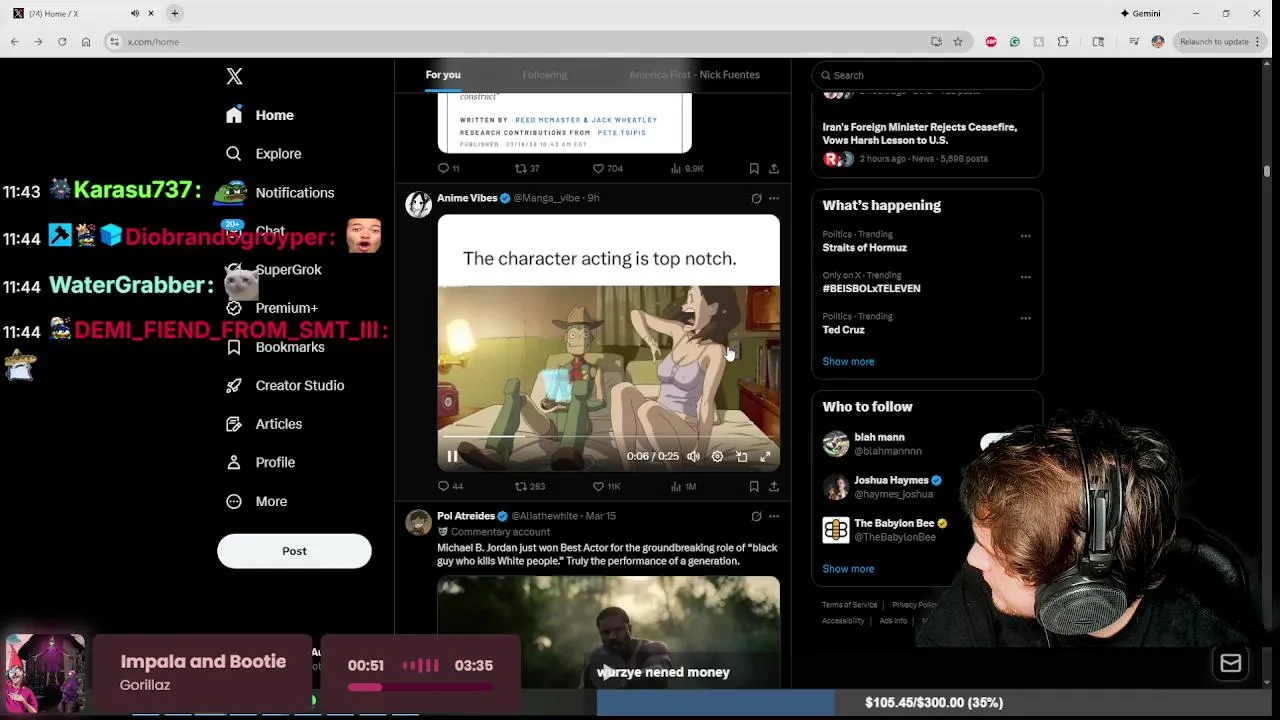The image size is (1280, 720).
Task: Open Terms of Service link
Action: pyautogui.click(x=849, y=605)
